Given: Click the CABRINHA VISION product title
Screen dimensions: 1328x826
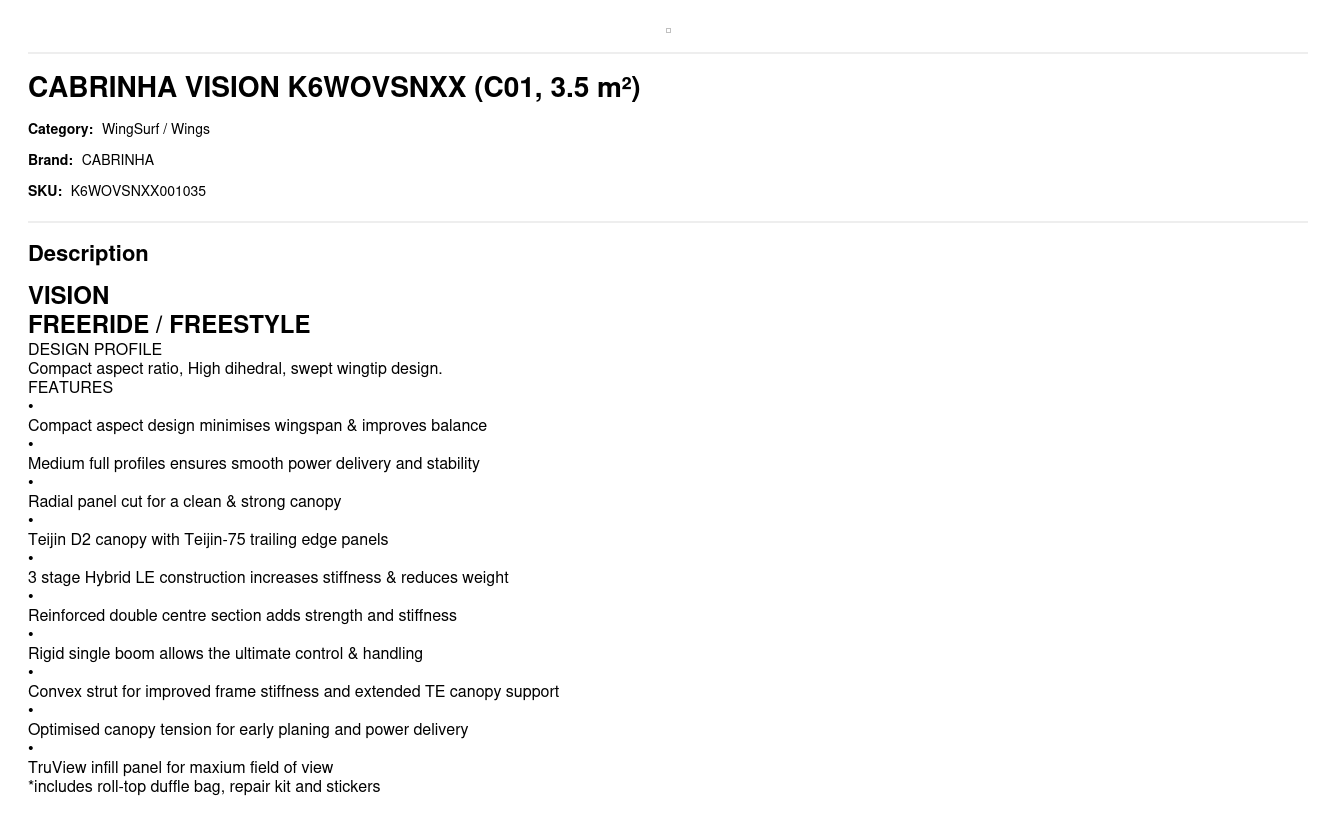Looking at the screenshot, I should pyautogui.click(x=333, y=88).
